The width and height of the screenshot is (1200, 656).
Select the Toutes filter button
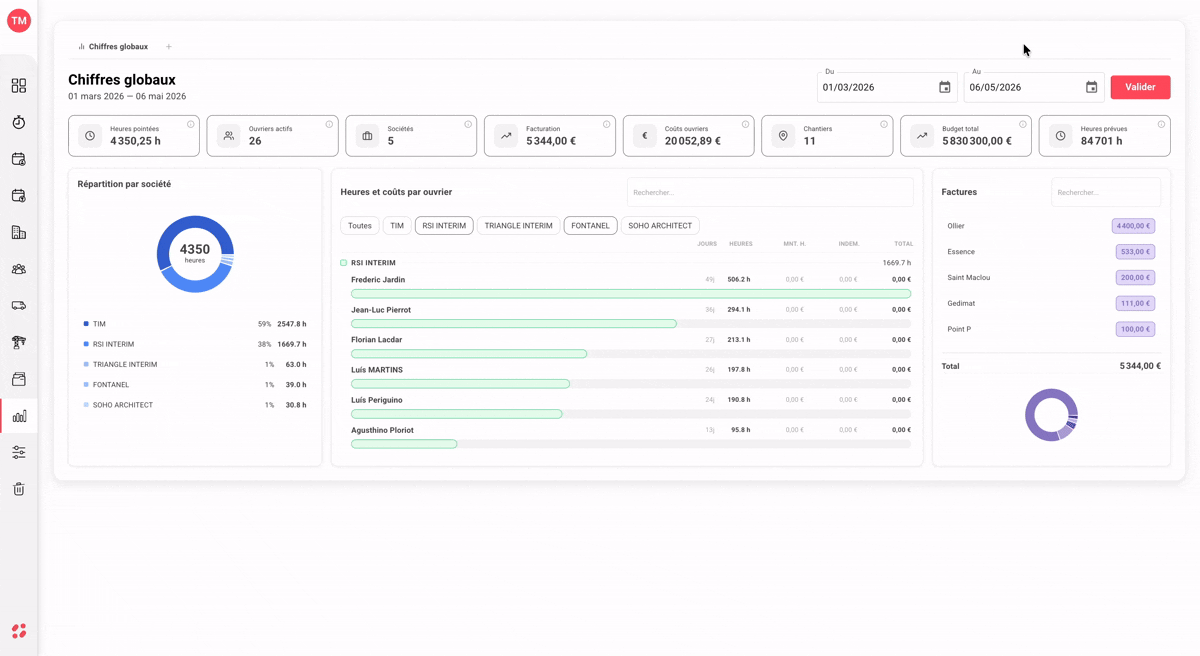(x=360, y=226)
